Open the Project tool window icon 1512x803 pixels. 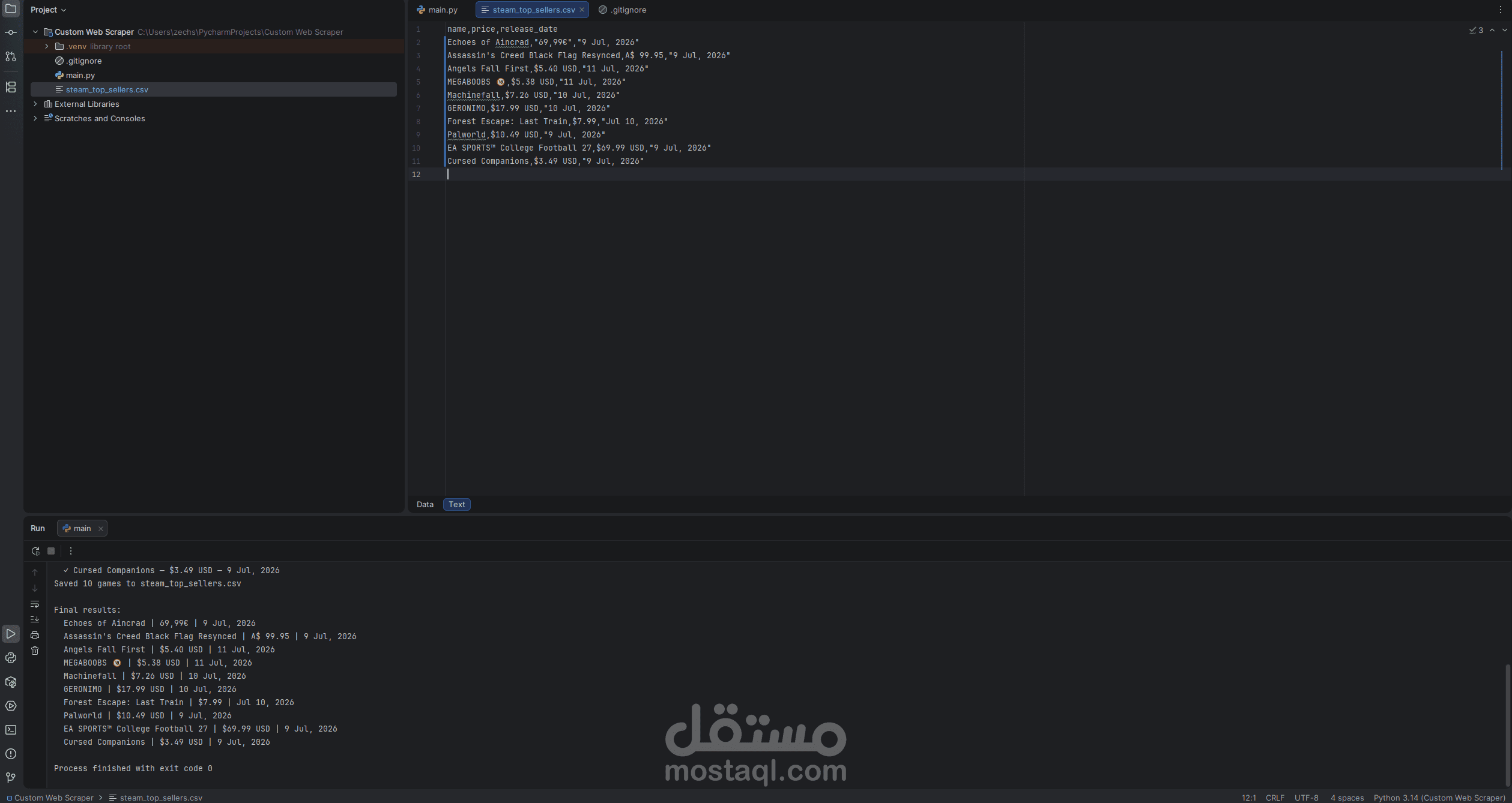(11, 9)
